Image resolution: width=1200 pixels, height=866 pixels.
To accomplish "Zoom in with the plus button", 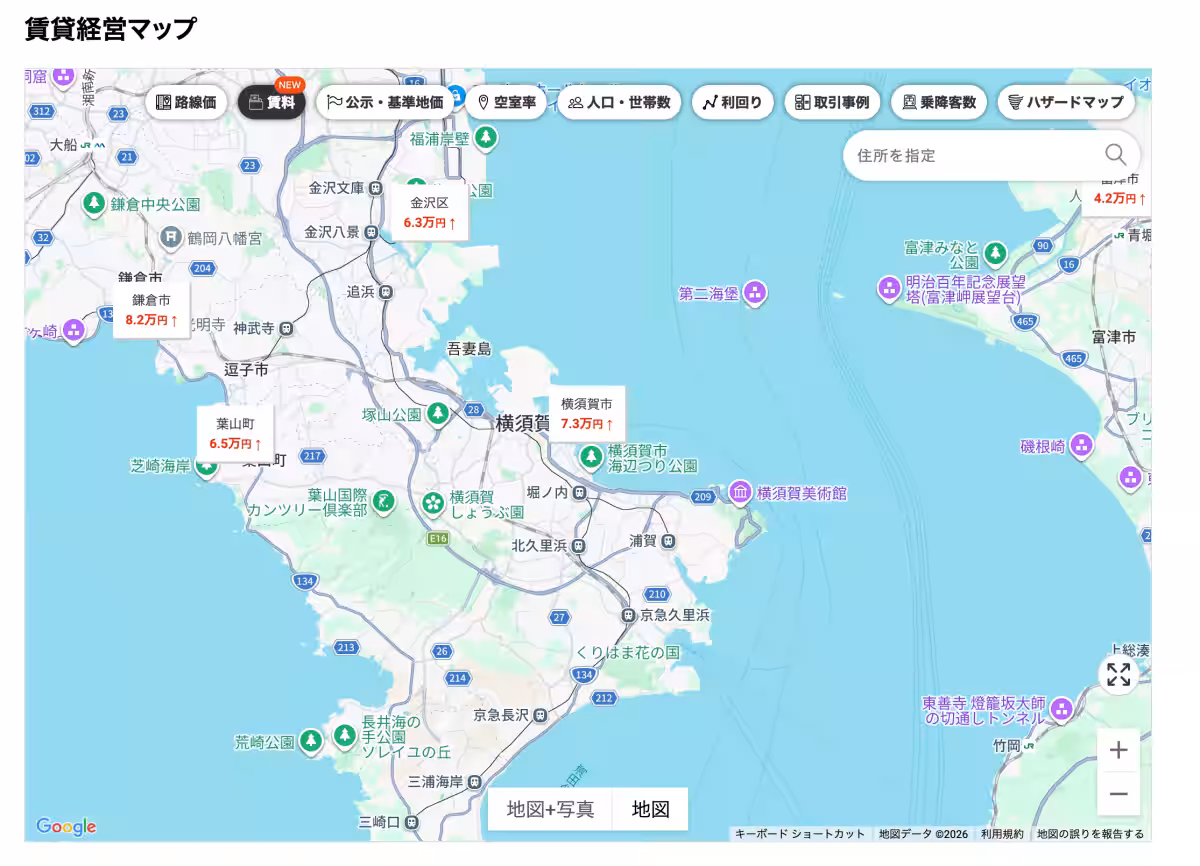I will click(1118, 750).
